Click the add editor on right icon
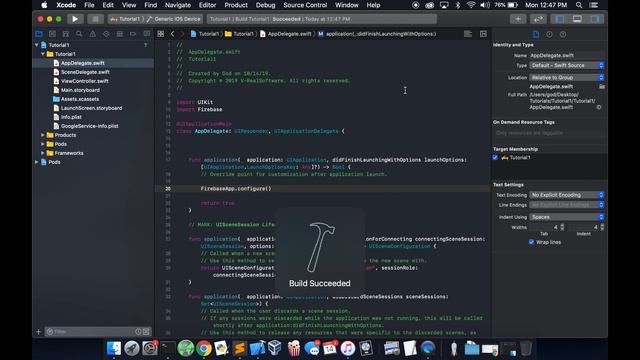640x360 pixels. pos(483,34)
